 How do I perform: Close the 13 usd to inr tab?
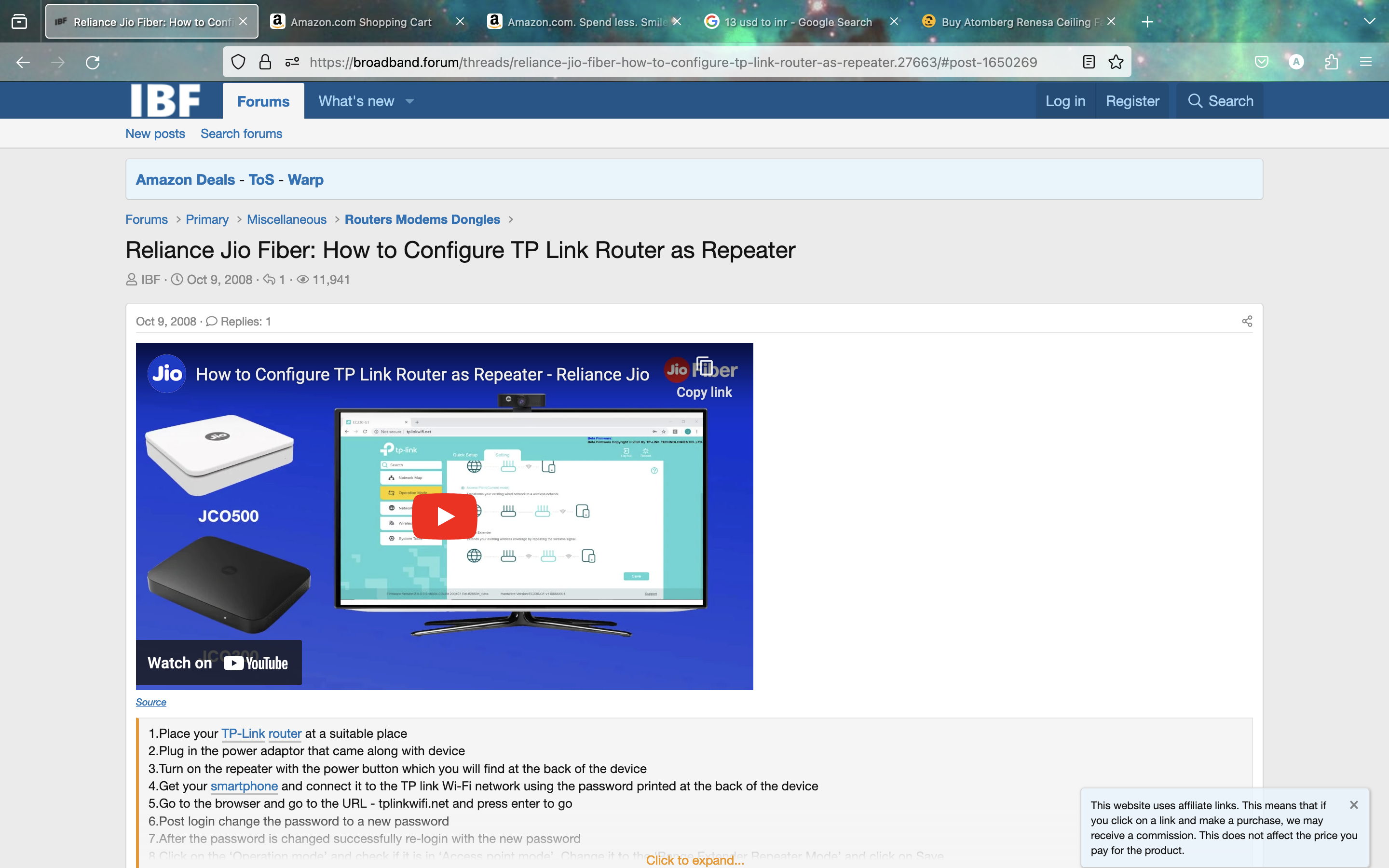(x=894, y=21)
